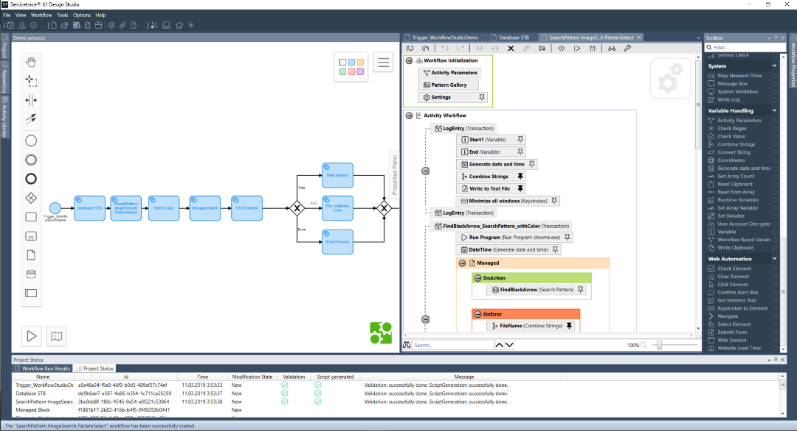The width and height of the screenshot is (797, 431).
Task: Click the Activity Parameters button
Action: coord(454,73)
